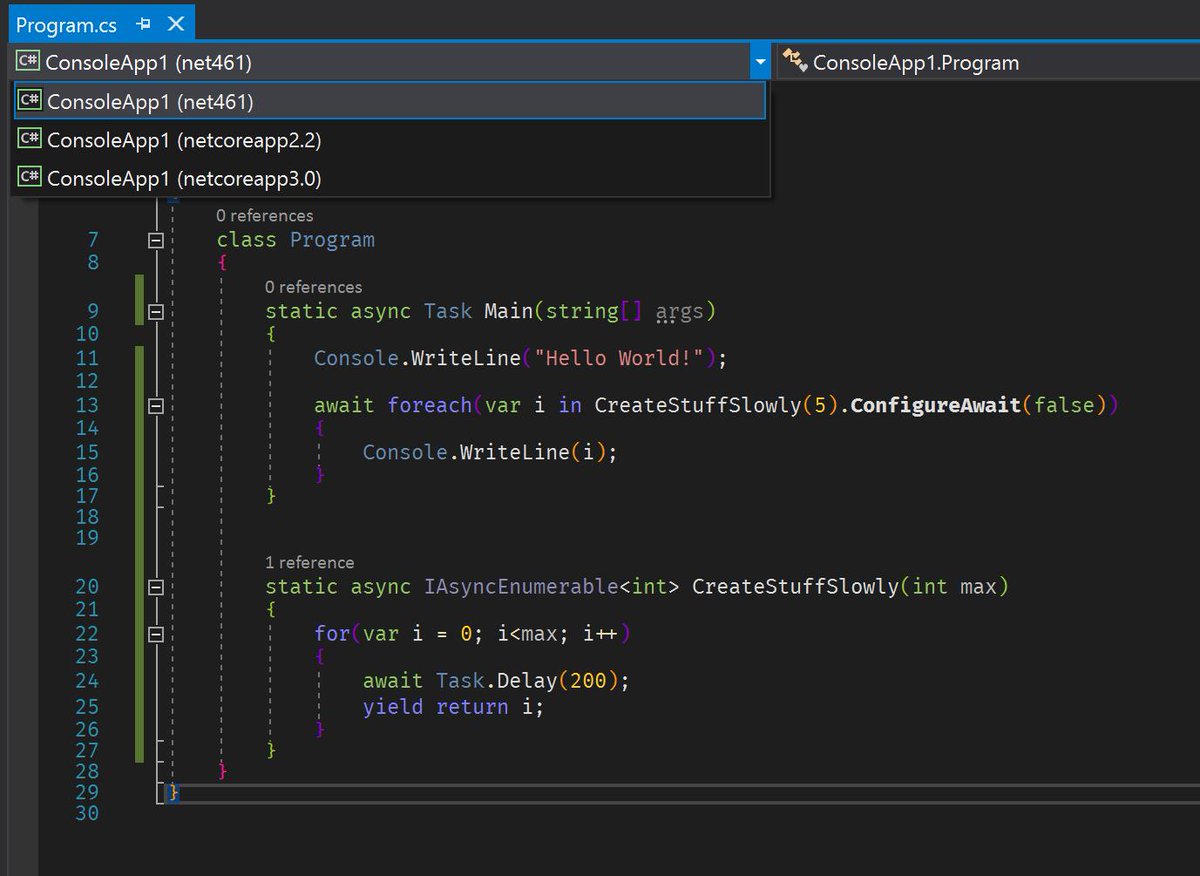Close the Program.cs tab
This screenshot has width=1200, height=876.
click(175, 24)
